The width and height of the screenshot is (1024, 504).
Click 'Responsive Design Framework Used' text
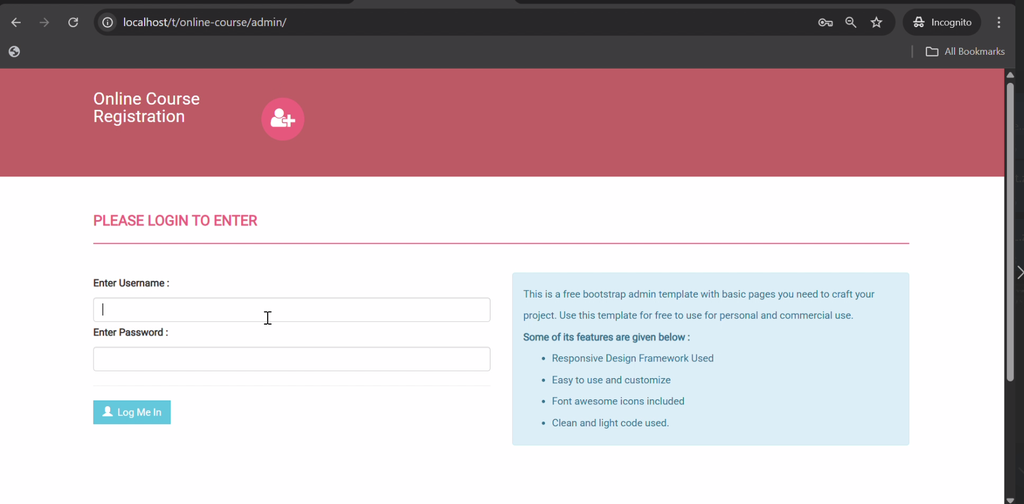(x=633, y=358)
